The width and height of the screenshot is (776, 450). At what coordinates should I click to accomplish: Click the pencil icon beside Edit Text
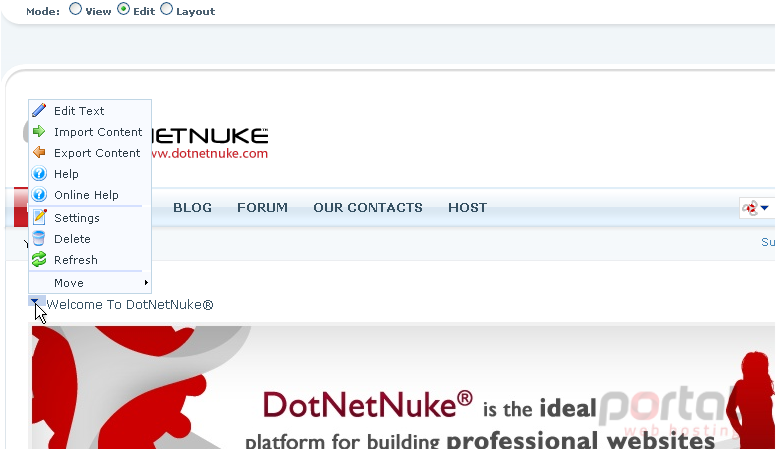[39, 110]
